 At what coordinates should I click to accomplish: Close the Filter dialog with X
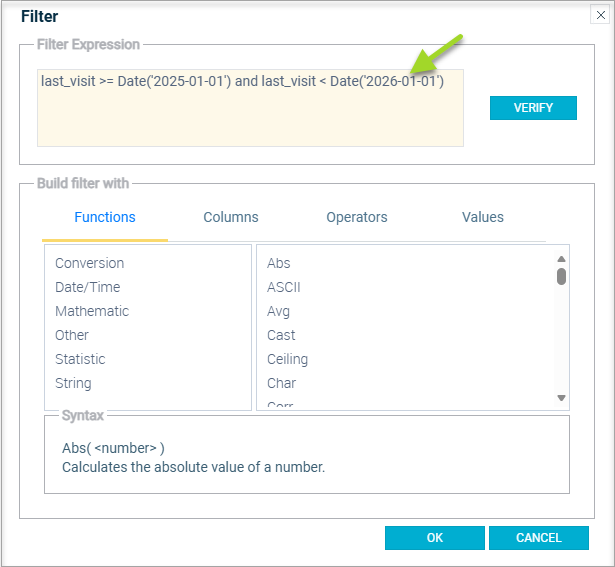click(600, 15)
